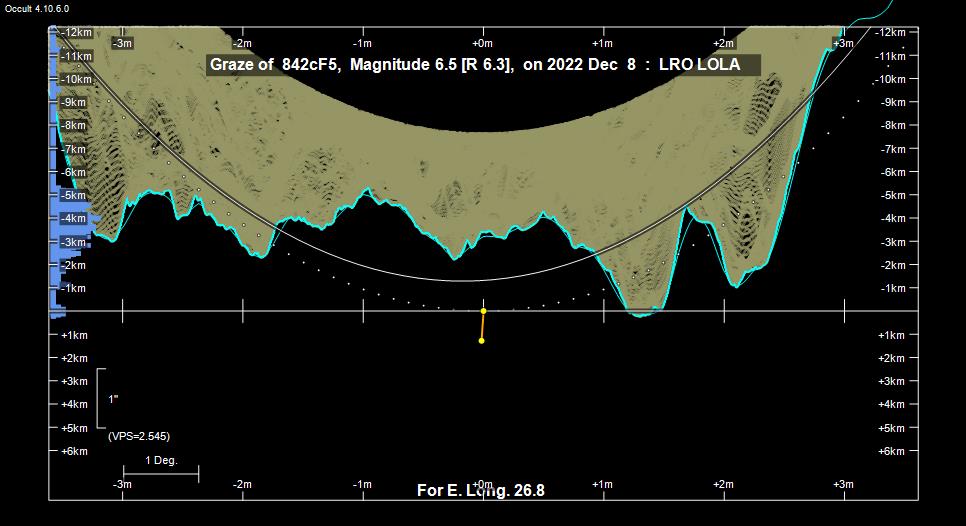Click the LRO LOLA label in the title
Viewport: 966px width, 526px height.
click(x=699, y=65)
